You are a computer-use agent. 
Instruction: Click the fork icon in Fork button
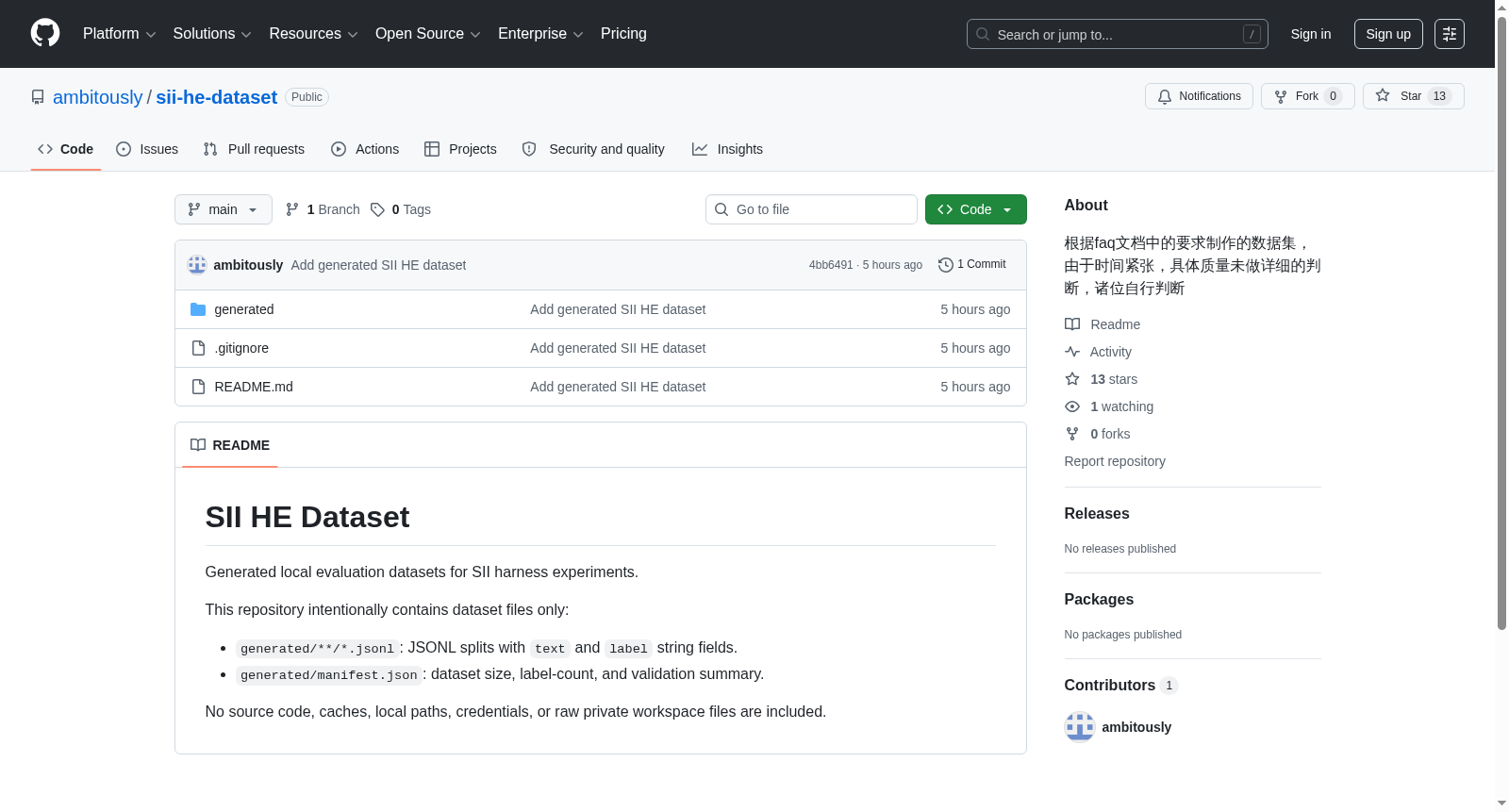(1281, 96)
